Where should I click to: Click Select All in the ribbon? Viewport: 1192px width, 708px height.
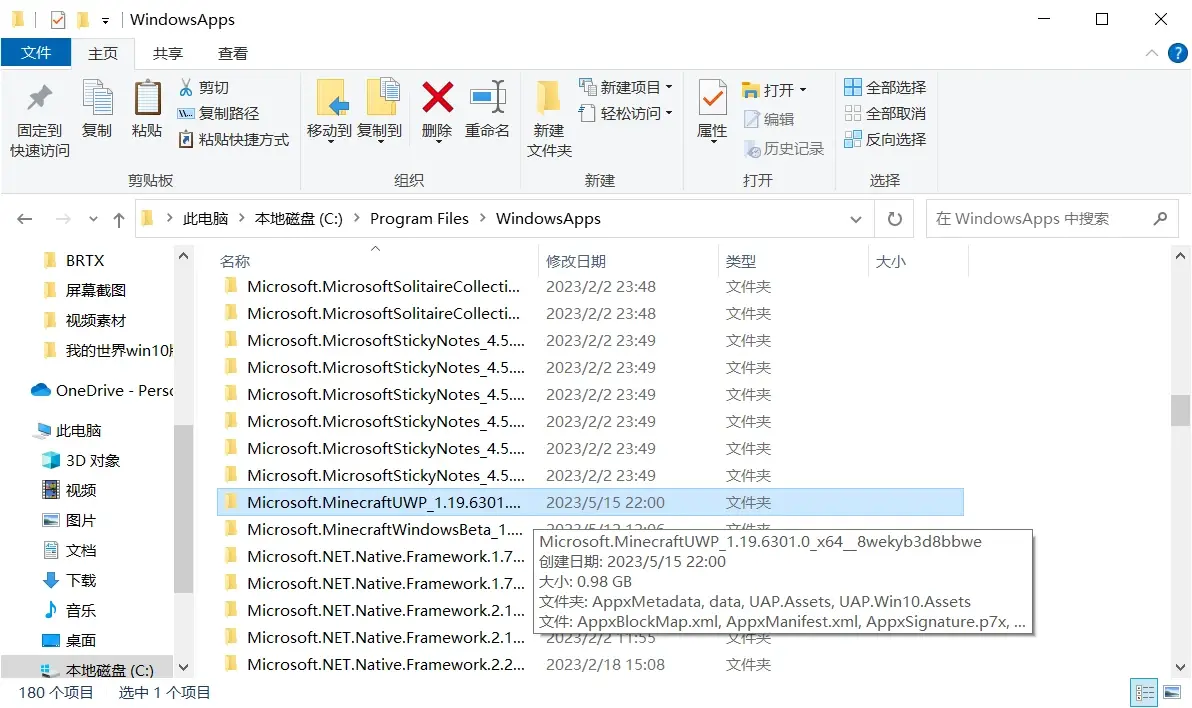click(885, 87)
